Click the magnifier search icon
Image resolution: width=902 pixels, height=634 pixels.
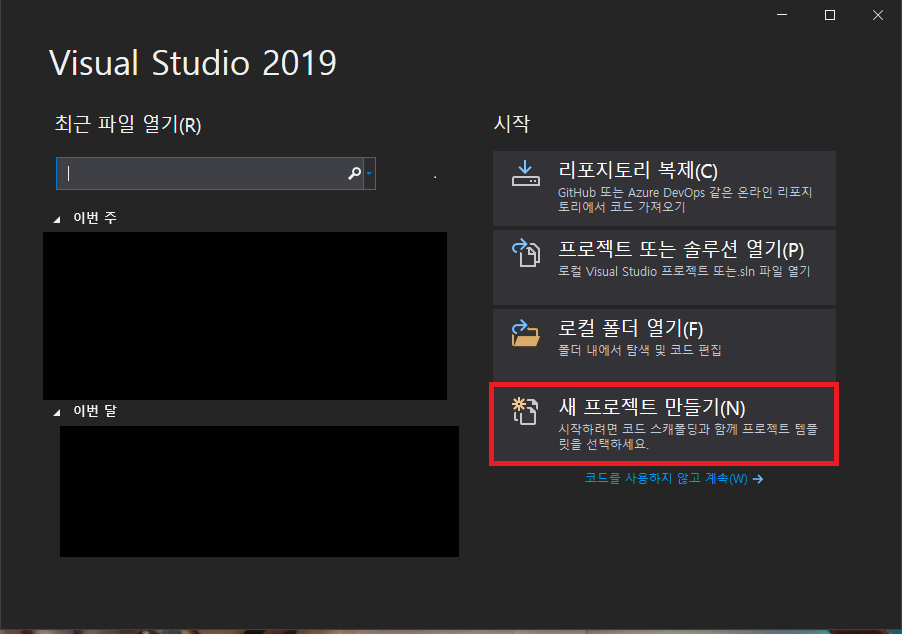coord(354,173)
